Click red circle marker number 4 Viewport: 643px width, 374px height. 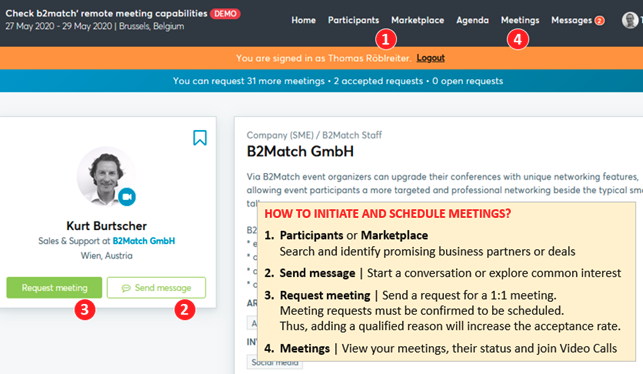(x=518, y=39)
